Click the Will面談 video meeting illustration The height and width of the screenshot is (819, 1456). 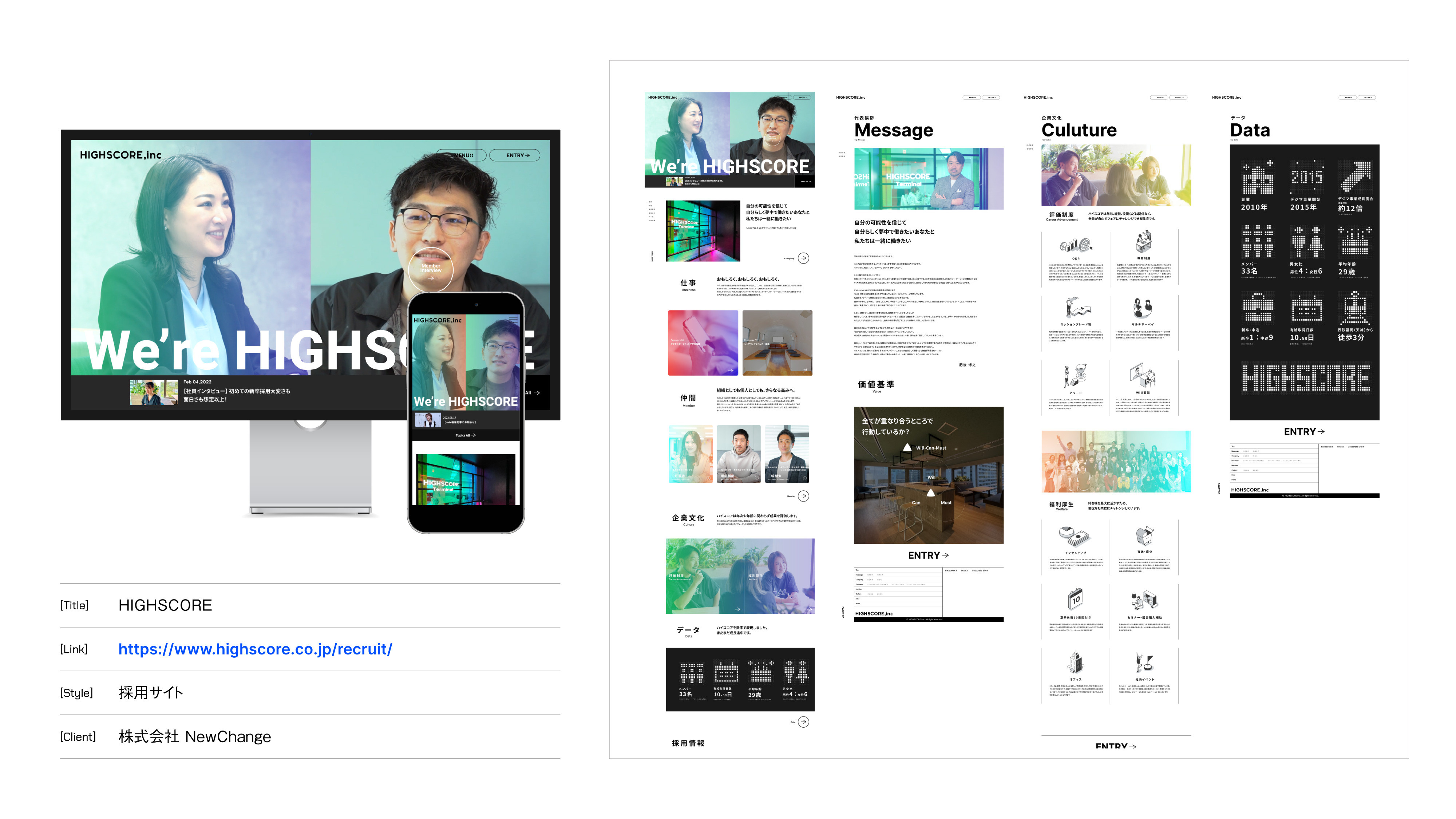click(x=1143, y=375)
